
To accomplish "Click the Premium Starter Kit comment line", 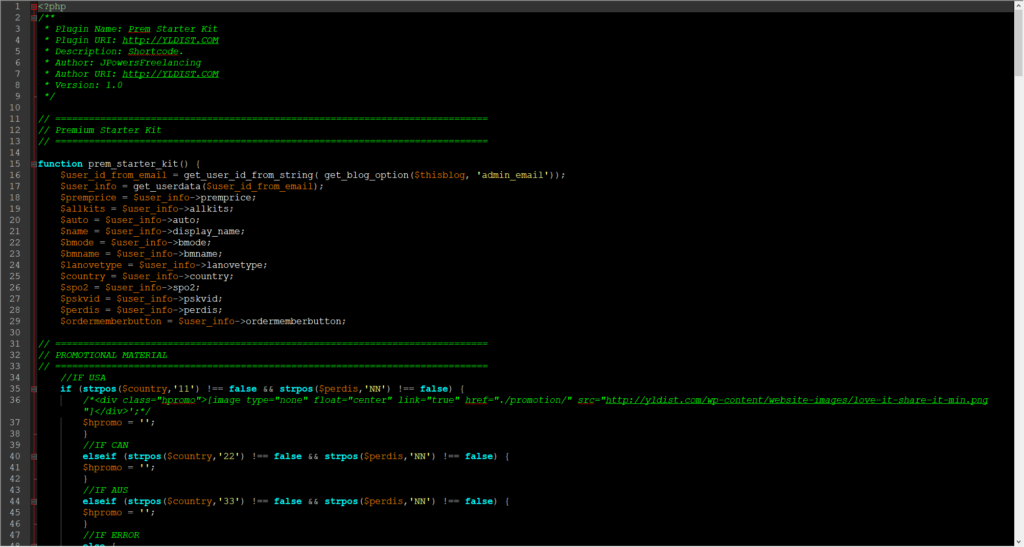I will 108,130.
